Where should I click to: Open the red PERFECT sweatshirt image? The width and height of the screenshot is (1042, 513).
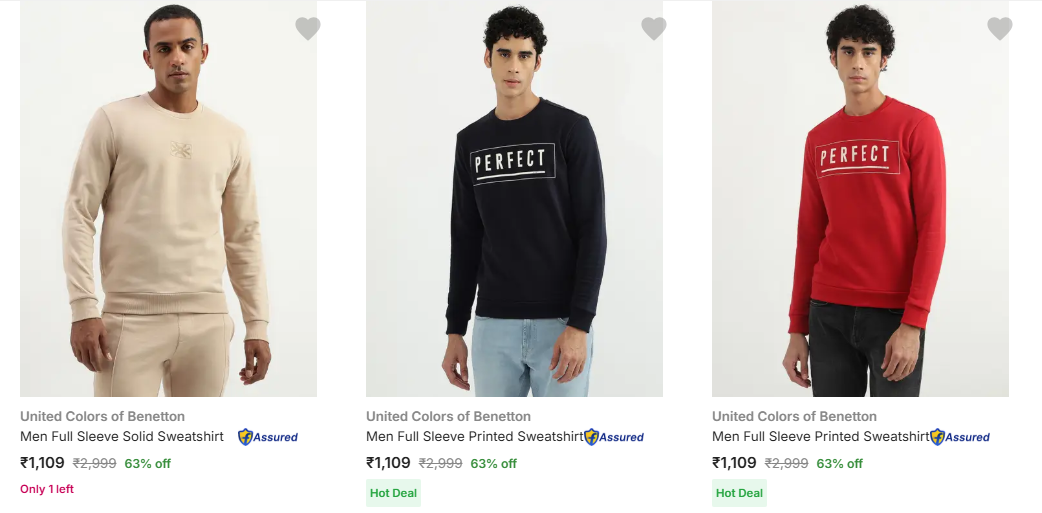[860, 200]
